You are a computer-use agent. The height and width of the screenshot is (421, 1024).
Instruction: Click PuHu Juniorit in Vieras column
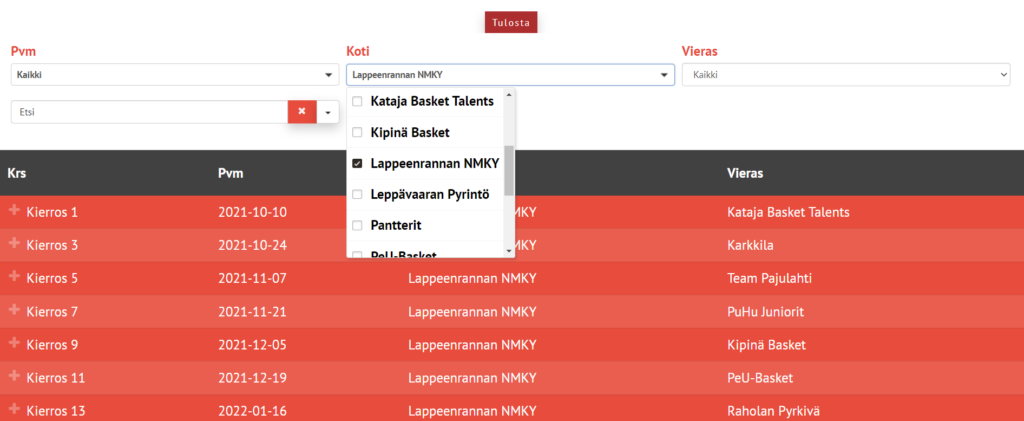click(765, 312)
